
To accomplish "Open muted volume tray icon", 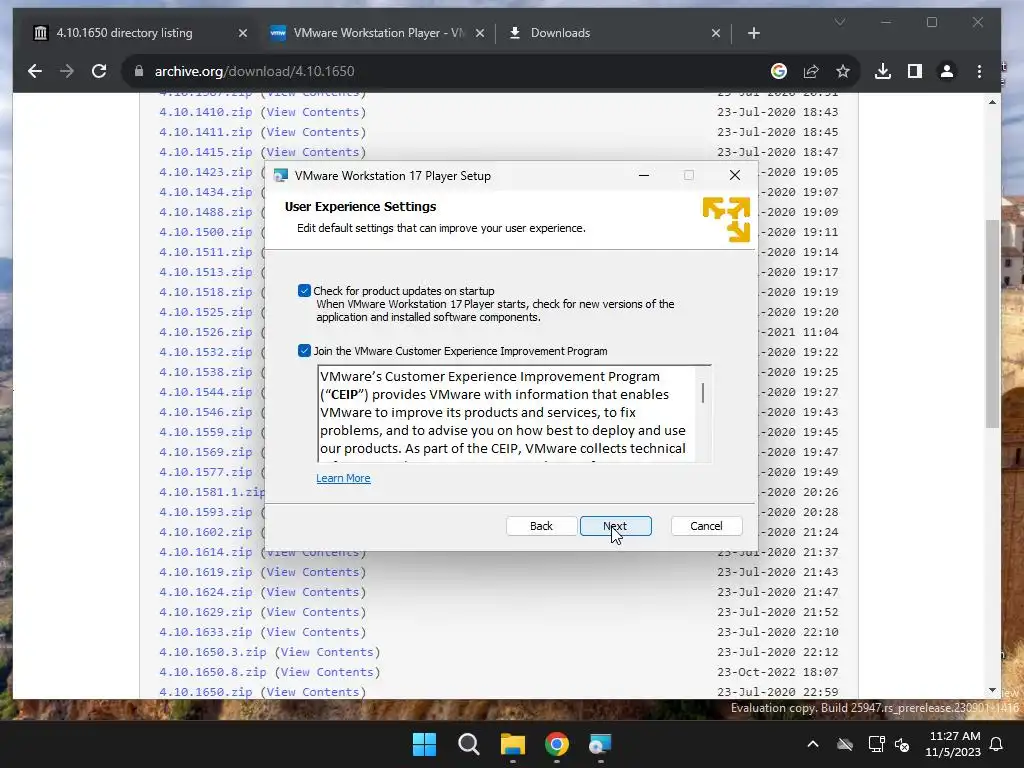I will pyautogui.click(x=902, y=744).
